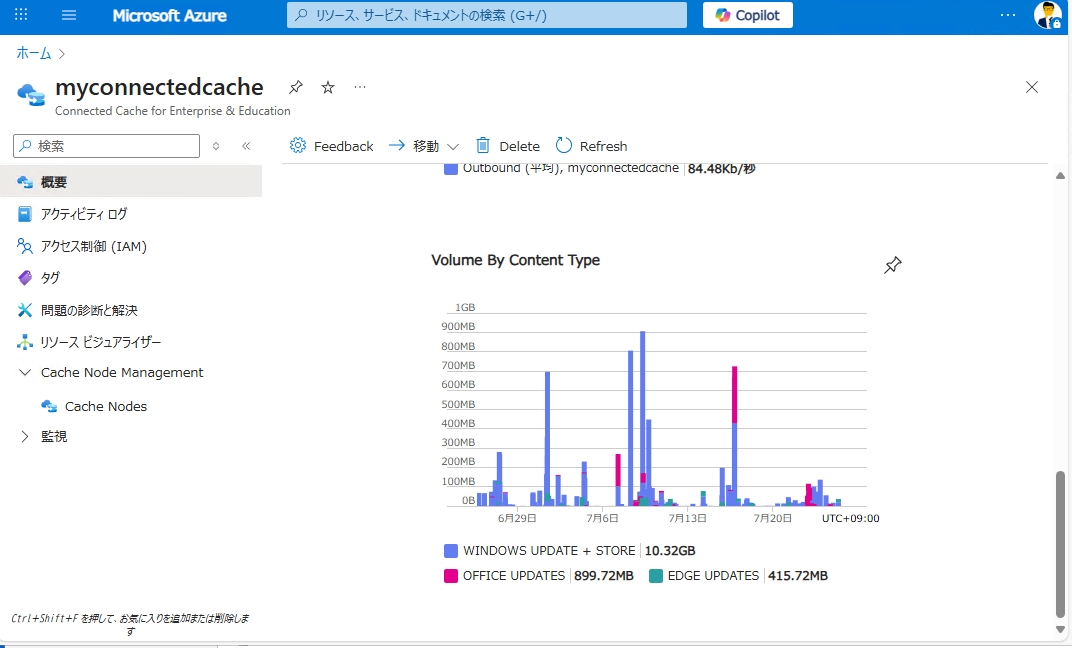Collapse Cache Node Management group
The height and width of the screenshot is (648, 1072).
pyautogui.click(x=25, y=373)
